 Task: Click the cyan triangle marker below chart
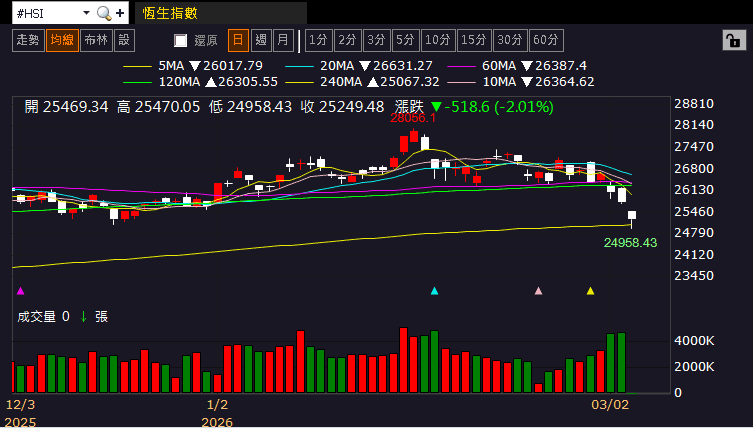(x=435, y=291)
